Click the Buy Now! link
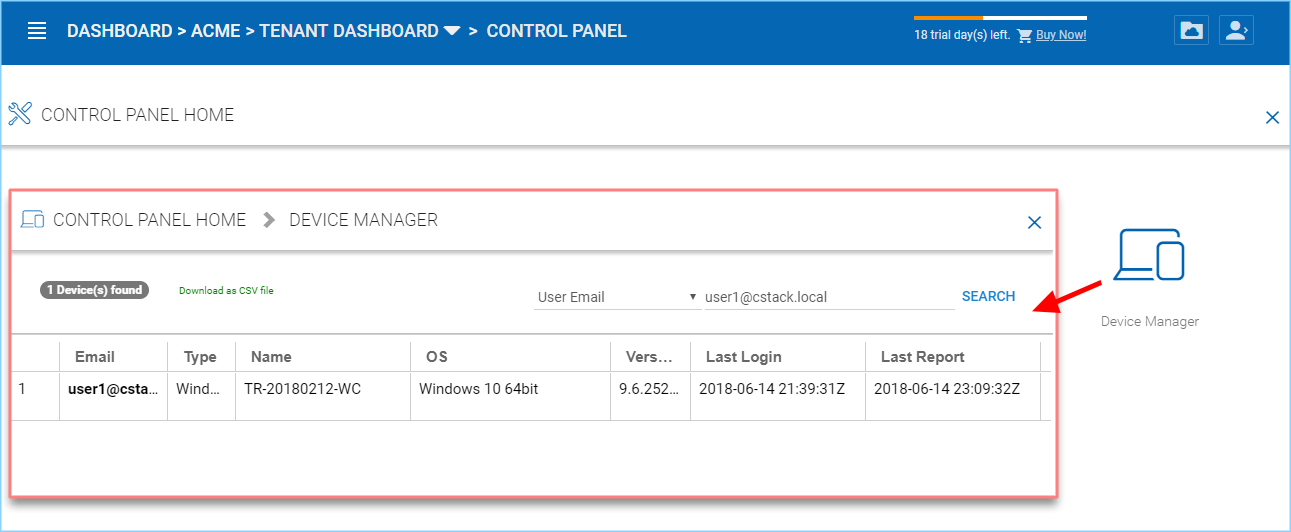This screenshot has width=1291, height=532. click(x=1061, y=35)
